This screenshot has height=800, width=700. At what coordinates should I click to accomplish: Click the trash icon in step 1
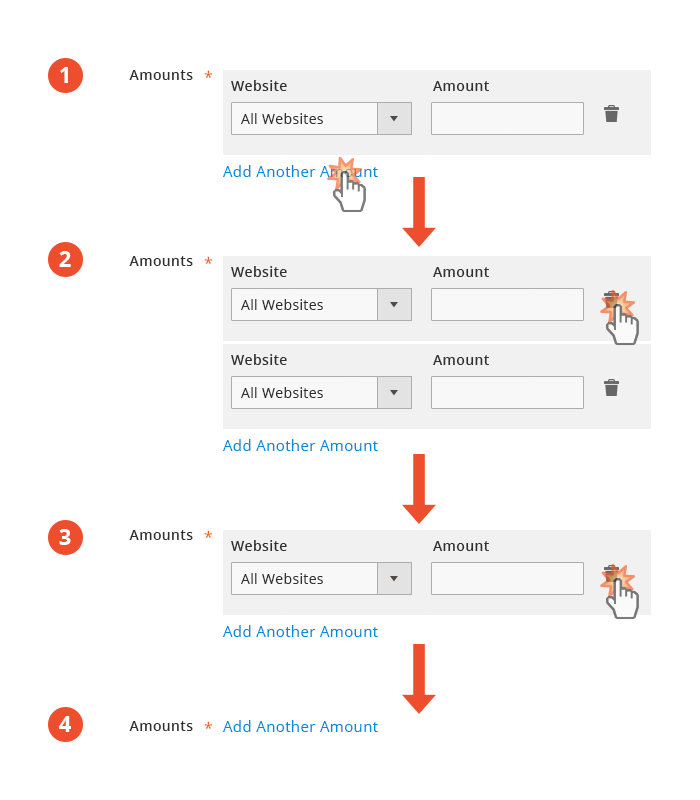click(x=611, y=114)
